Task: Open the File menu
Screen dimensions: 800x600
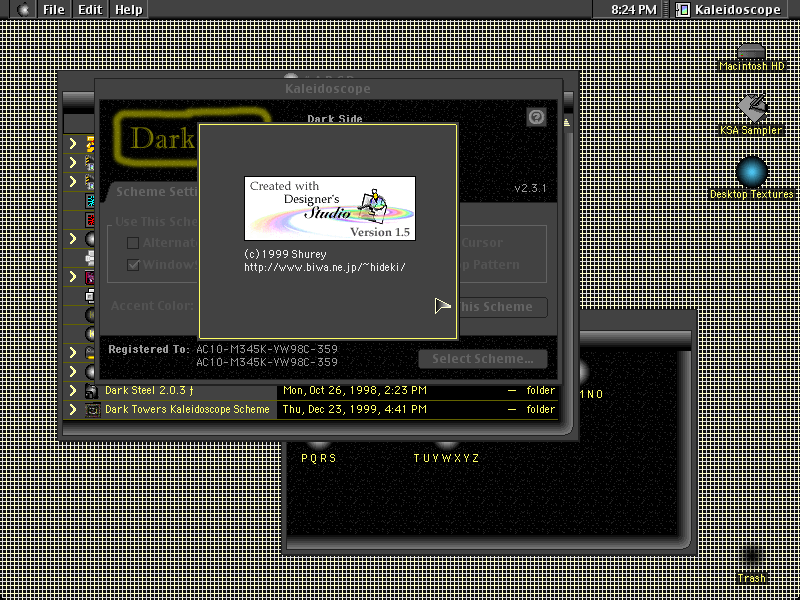Action: [x=54, y=9]
